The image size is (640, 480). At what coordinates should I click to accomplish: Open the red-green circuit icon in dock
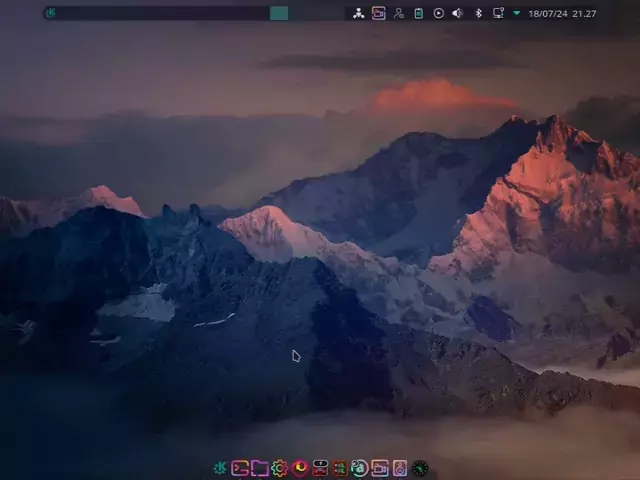coord(340,468)
